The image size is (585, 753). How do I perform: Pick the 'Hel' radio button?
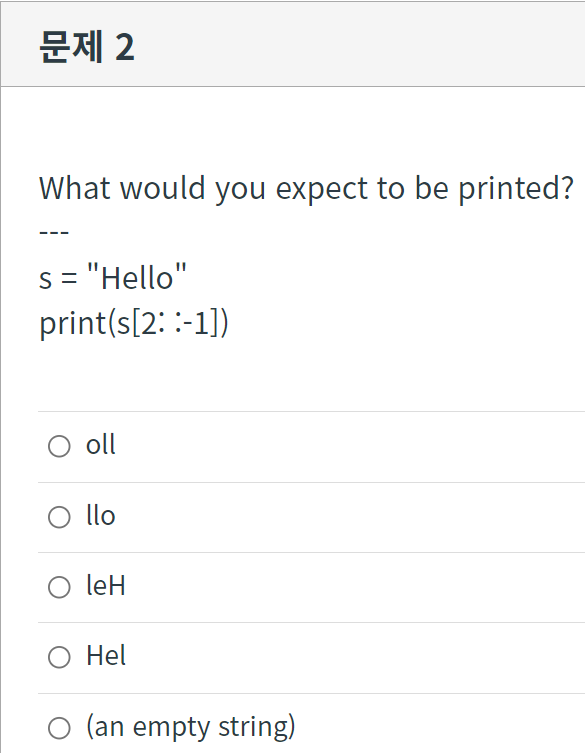(59, 657)
